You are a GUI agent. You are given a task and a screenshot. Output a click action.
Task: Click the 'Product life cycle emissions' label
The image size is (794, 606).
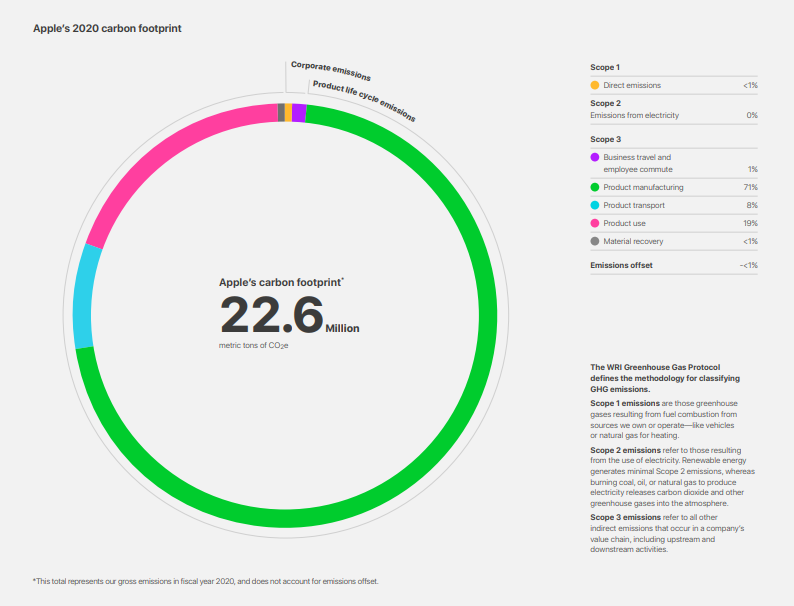click(364, 101)
